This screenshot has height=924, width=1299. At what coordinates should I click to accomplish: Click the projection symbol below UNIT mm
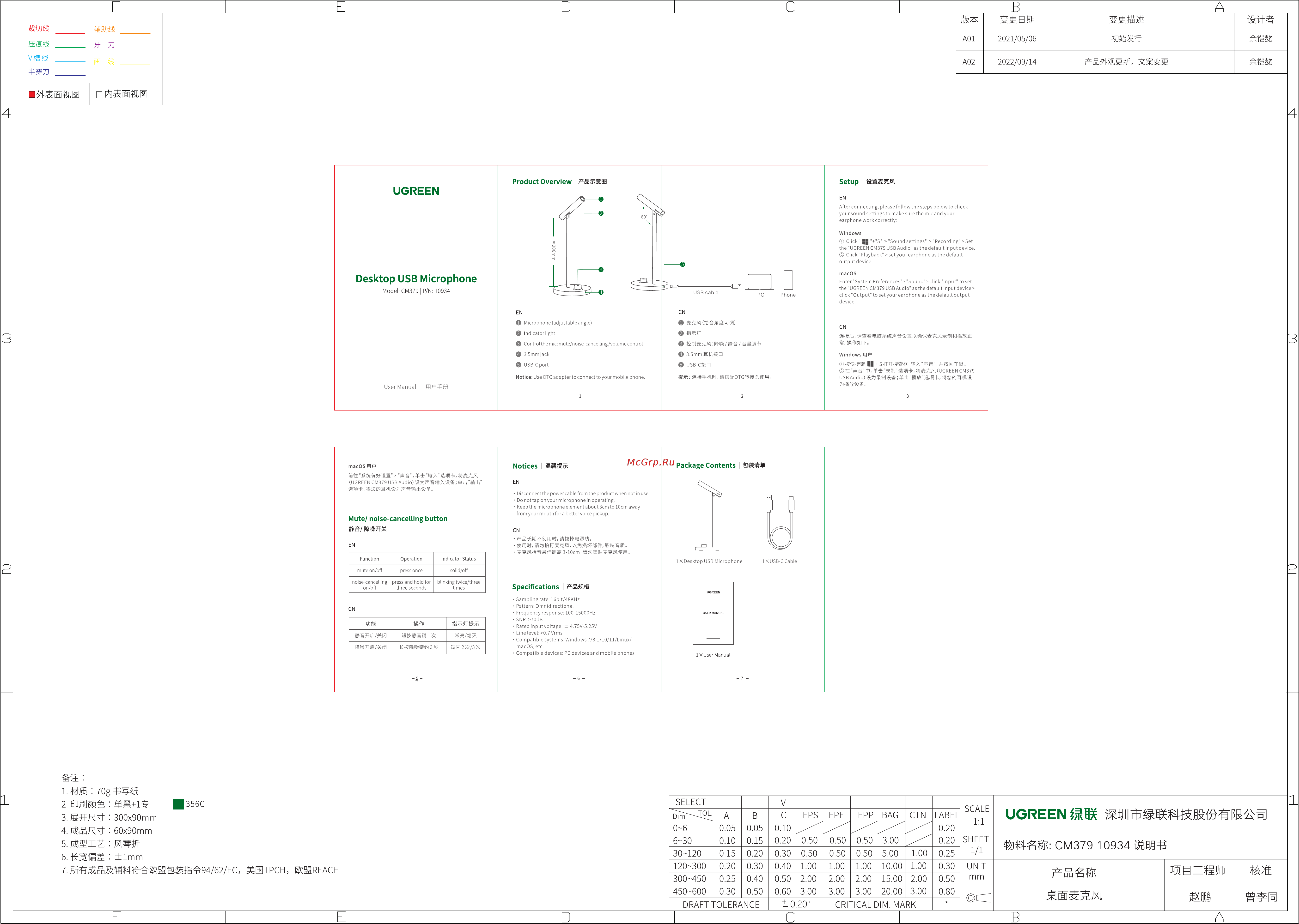point(979,898)
